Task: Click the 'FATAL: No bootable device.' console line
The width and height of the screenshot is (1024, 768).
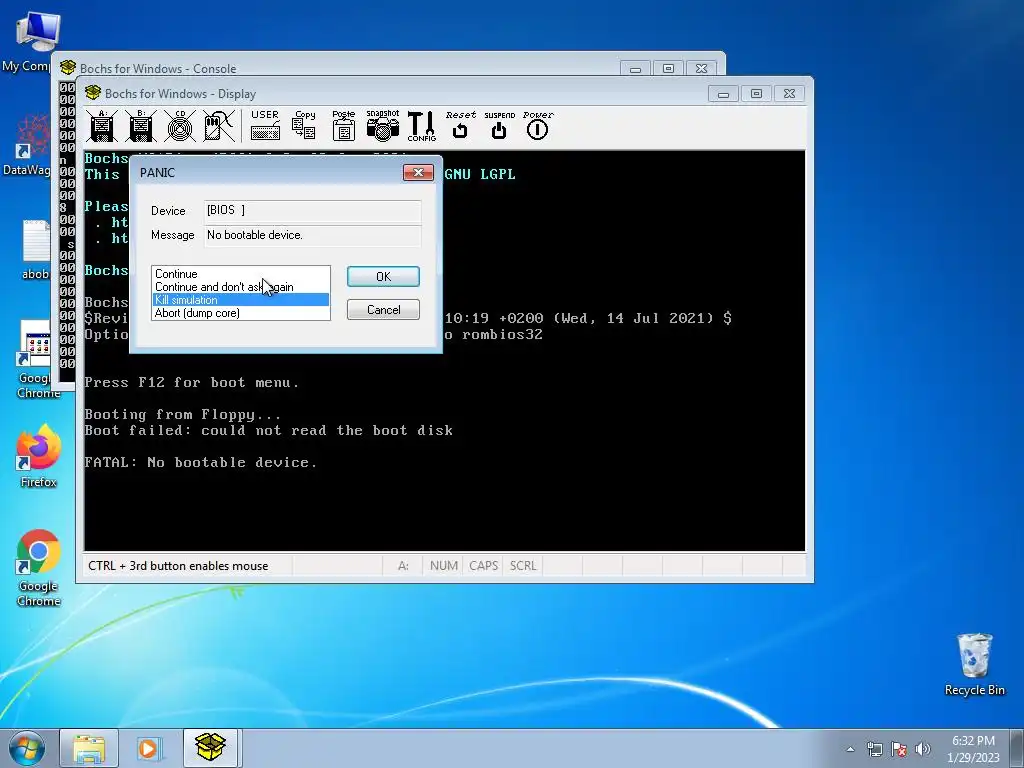Action: (200, 462)
